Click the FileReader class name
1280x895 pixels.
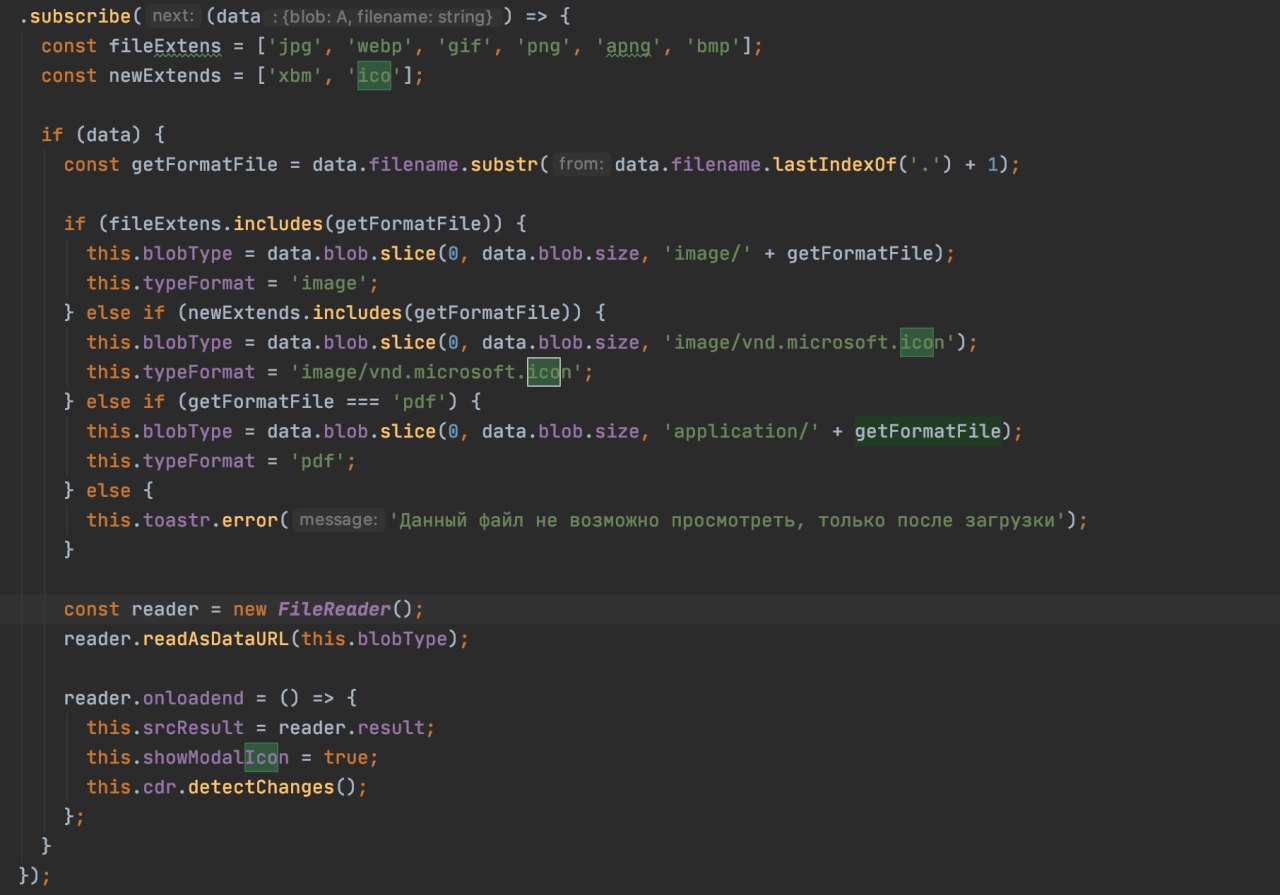[x=335, y=609]
